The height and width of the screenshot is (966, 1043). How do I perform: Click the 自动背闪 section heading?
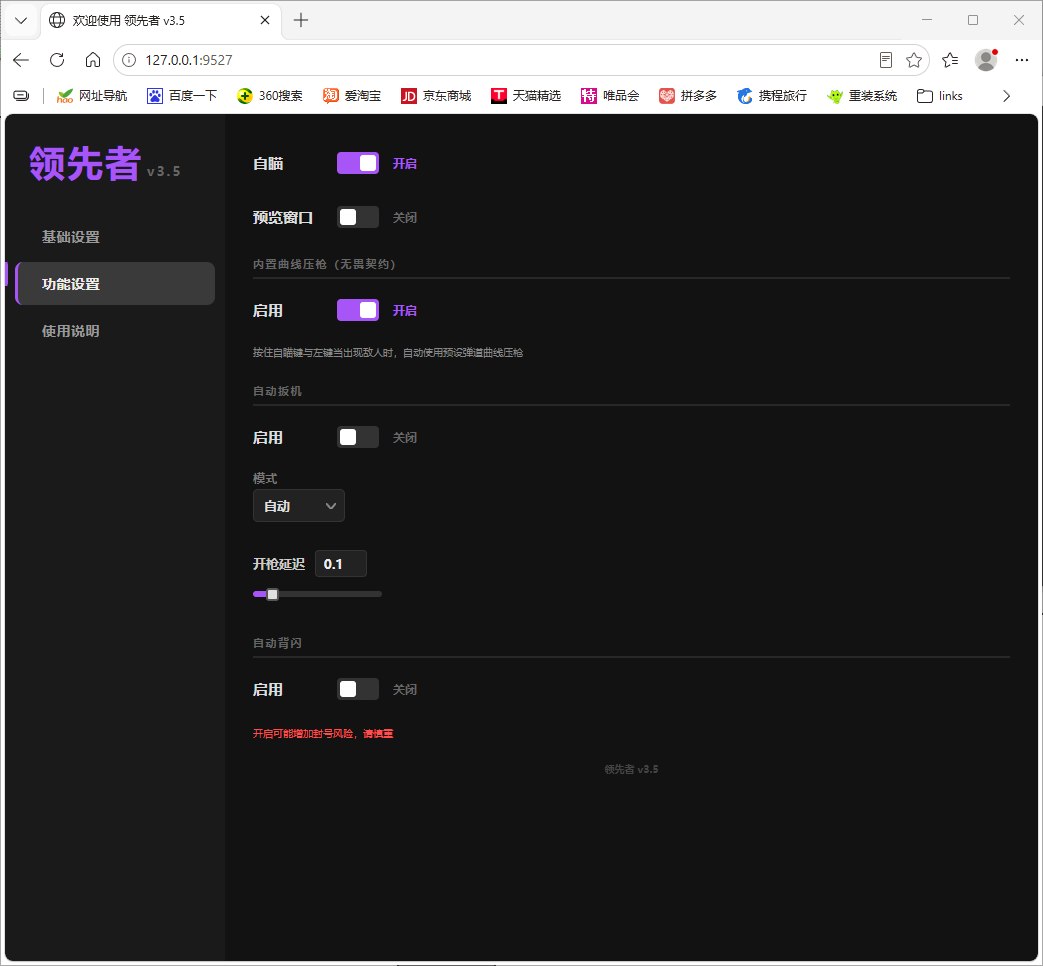pos(277,643)
